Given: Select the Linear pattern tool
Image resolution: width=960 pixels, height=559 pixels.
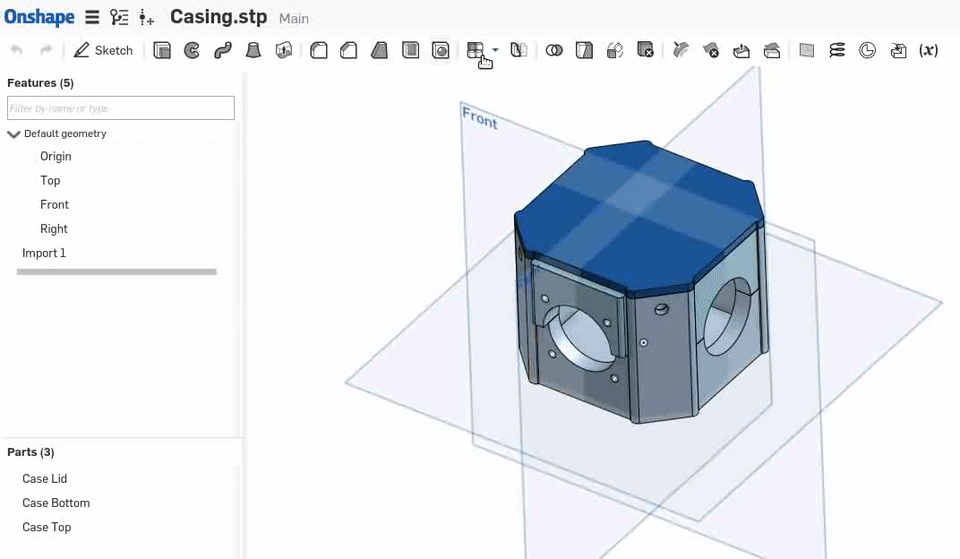Looking at the screenshot, I should [x=475, y=50].
